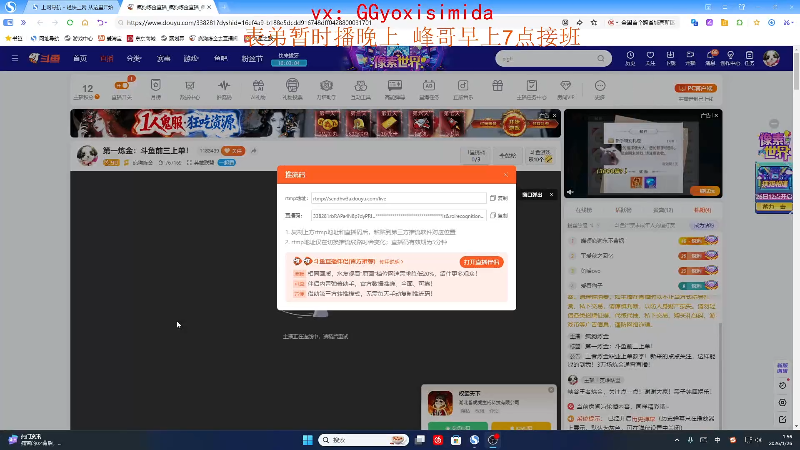Screen dimensions: 800x450
Task: Open the Douyu hamburger menu
Action: [15, 58]
